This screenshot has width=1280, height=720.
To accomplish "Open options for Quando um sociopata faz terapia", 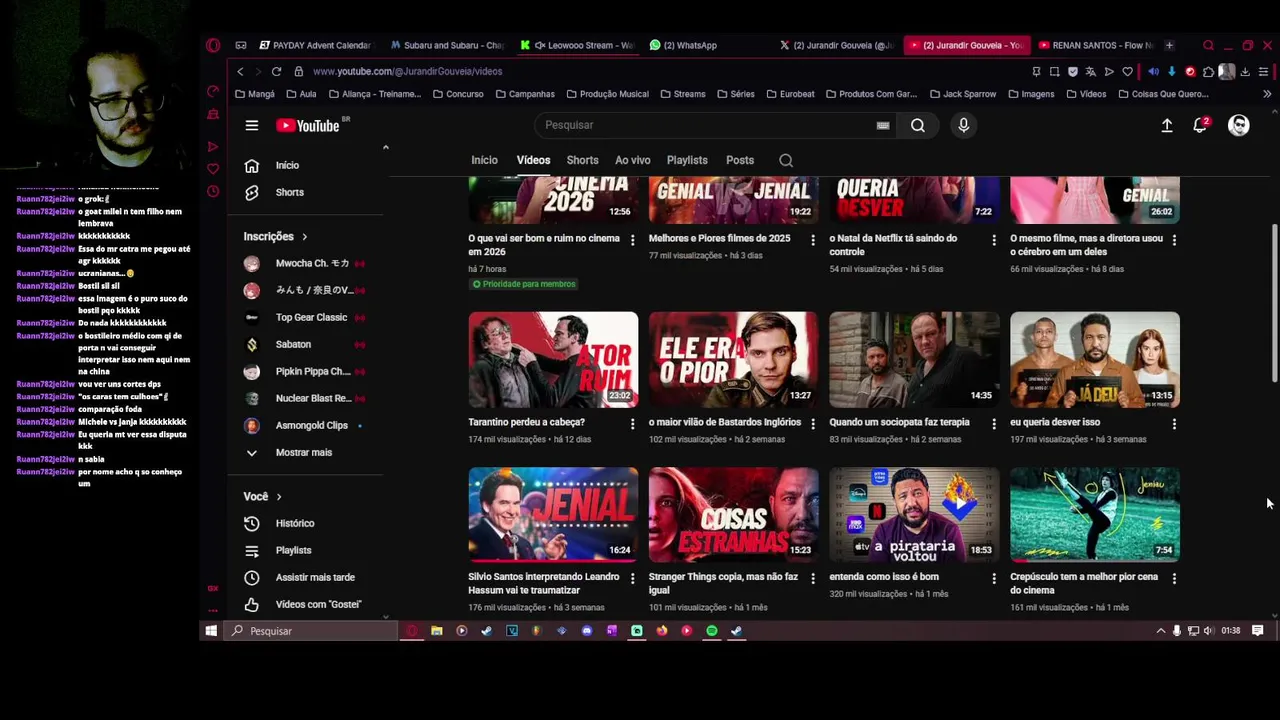I will pos(993,424).
